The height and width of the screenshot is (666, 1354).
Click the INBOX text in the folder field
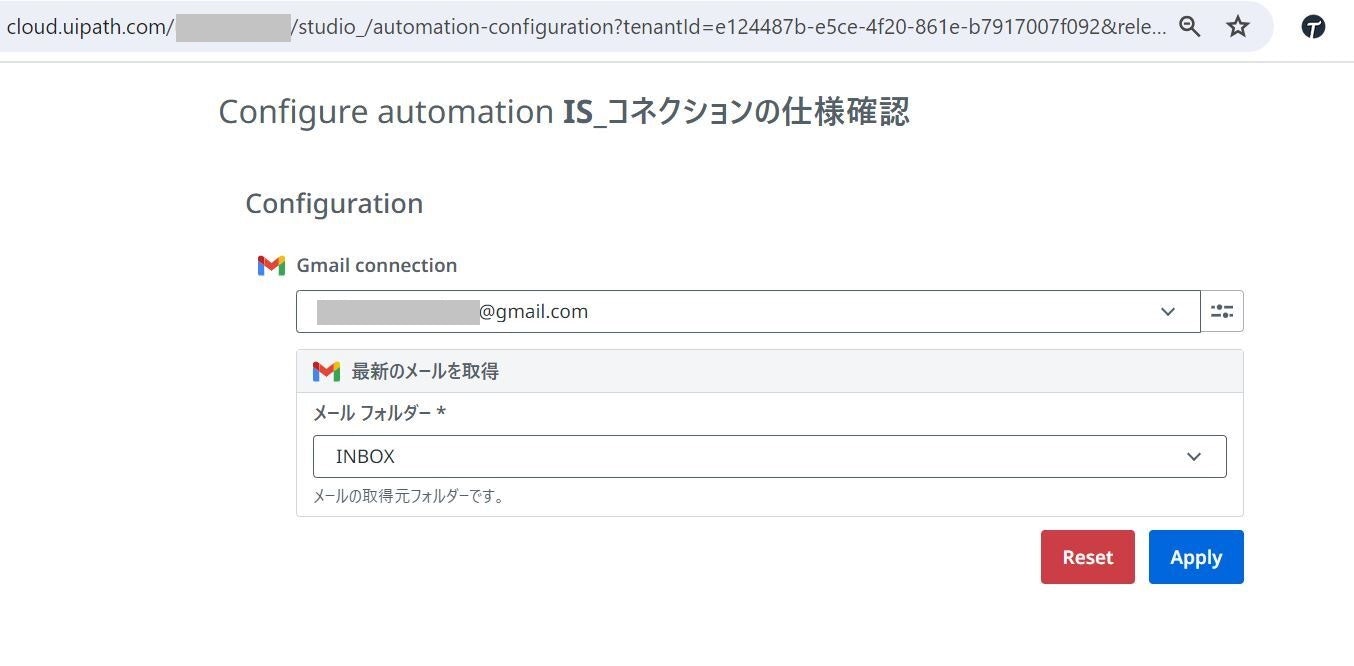click(365, 456)
